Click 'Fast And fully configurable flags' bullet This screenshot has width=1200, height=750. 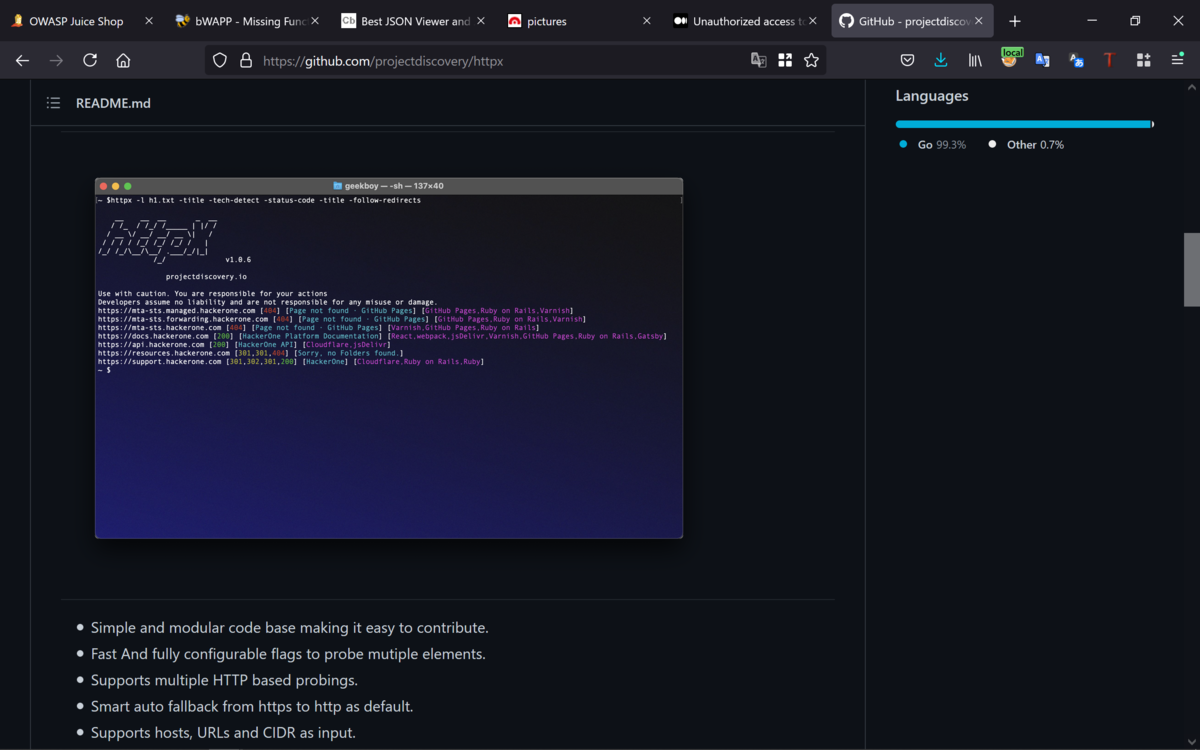[x=288, y=654]
